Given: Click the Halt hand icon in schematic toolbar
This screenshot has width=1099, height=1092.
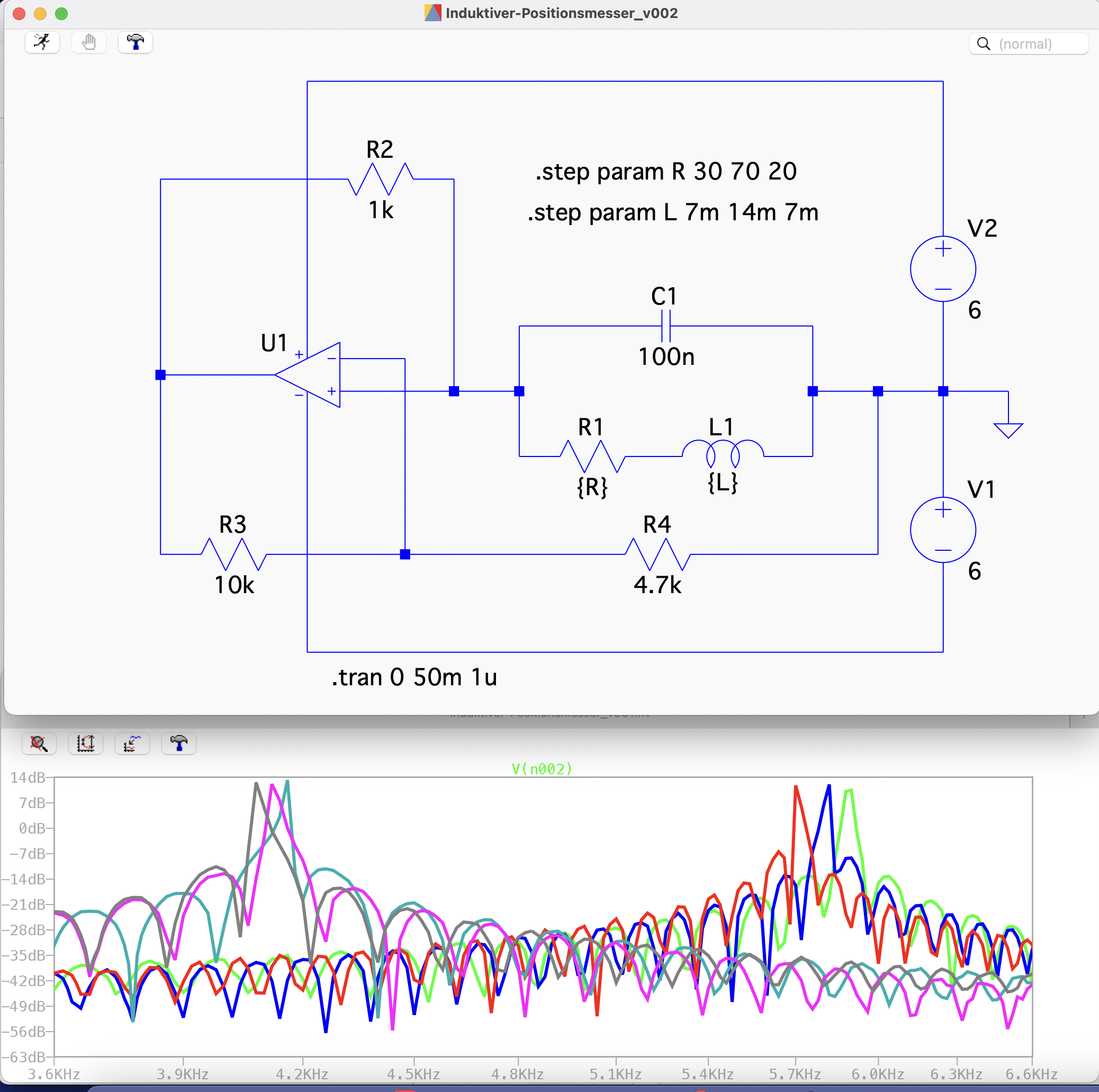Looking at the screenshot, I should [89, 43].
